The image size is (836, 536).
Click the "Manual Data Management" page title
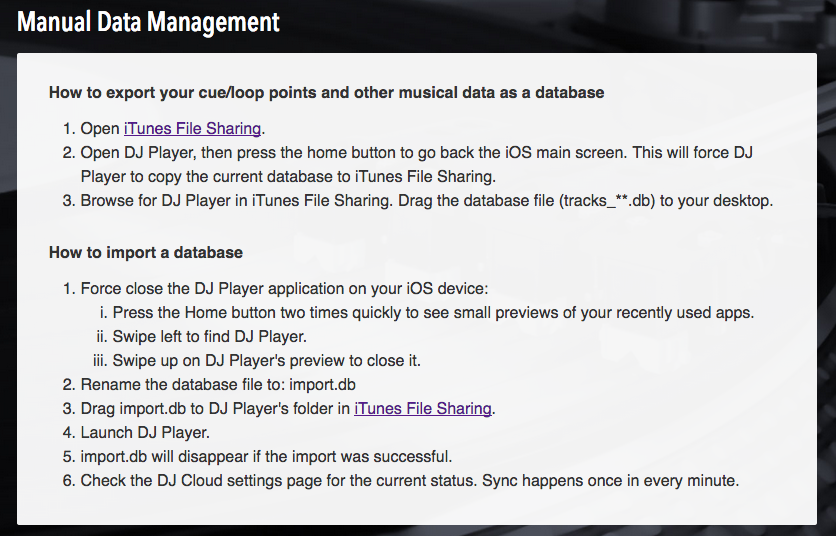click(148, 22)
